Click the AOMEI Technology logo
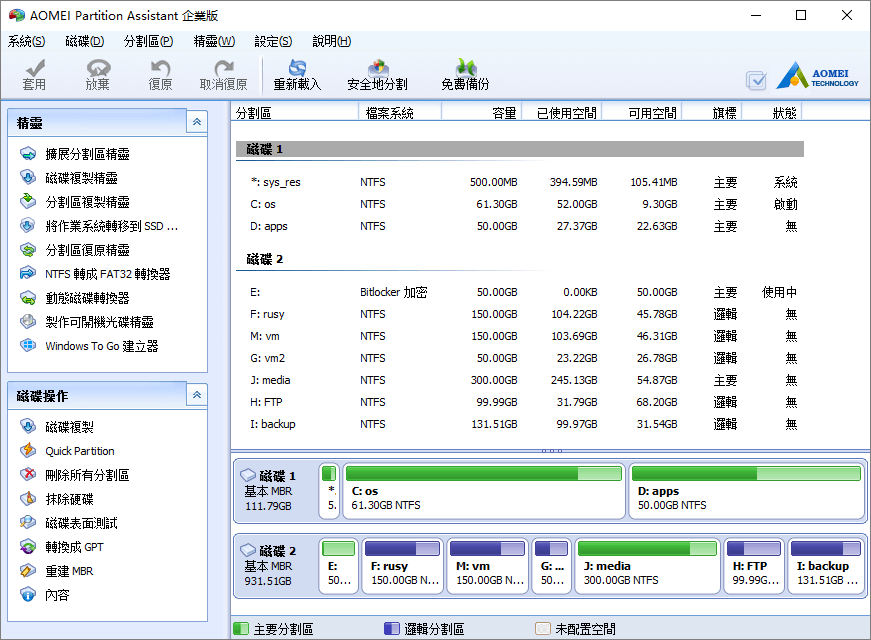 tap(818, 76)
